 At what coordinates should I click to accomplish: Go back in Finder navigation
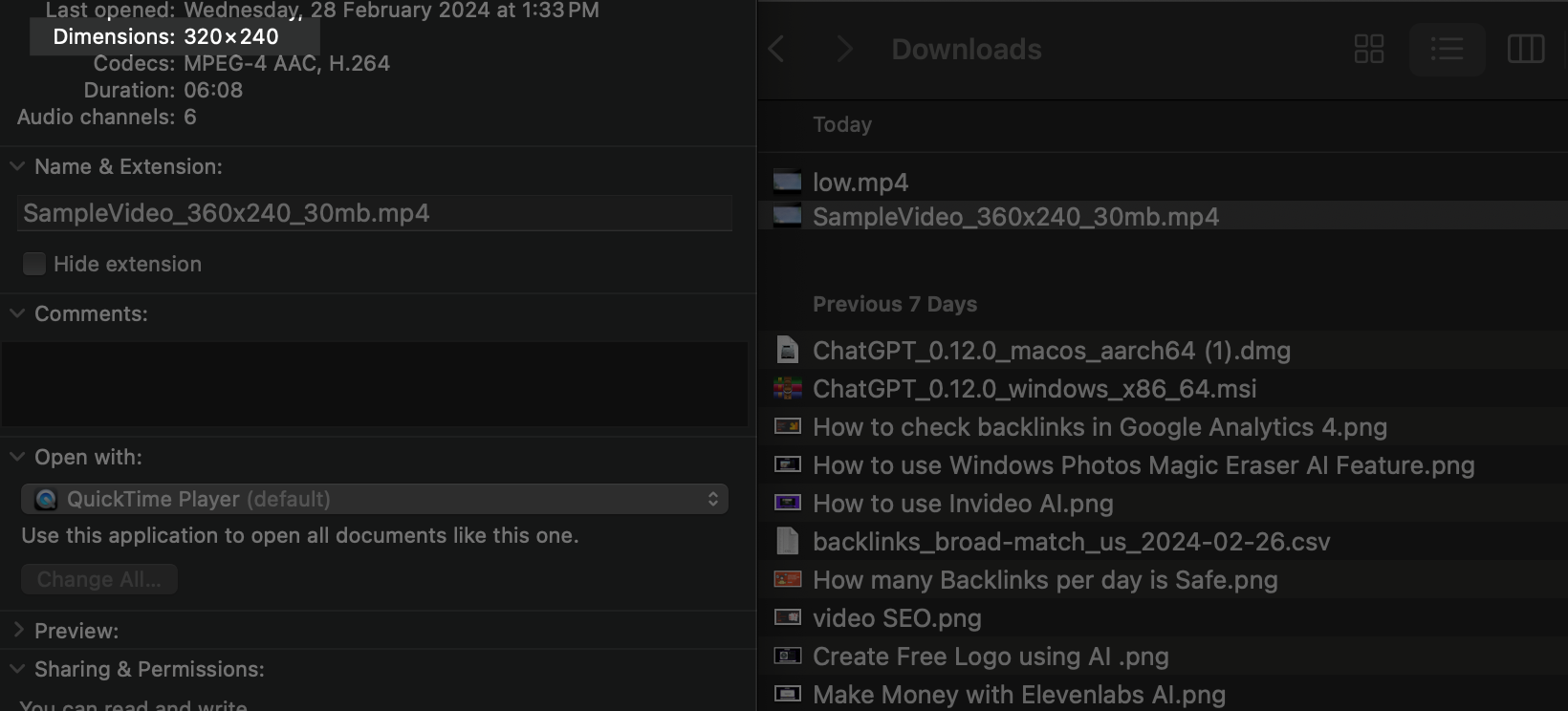777,50
